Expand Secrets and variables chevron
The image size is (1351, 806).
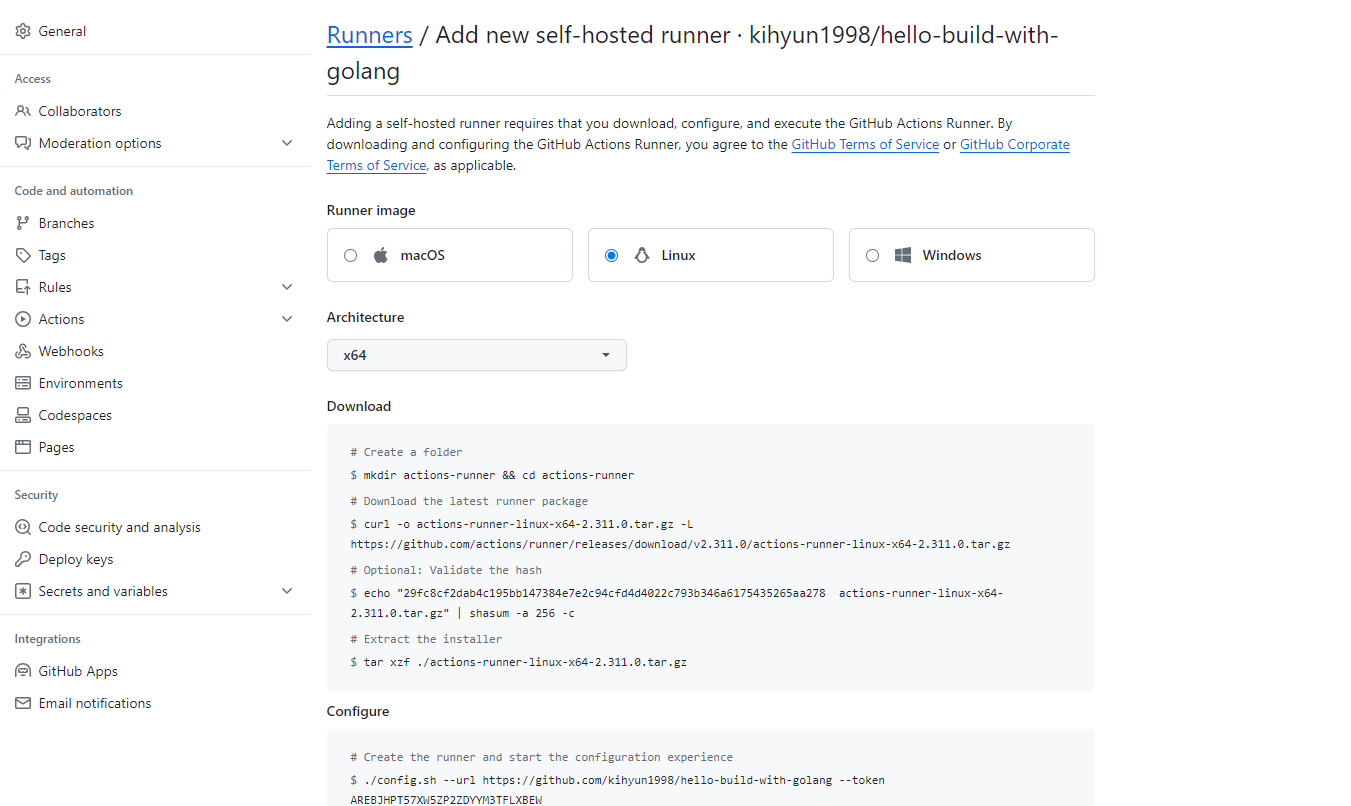click(287, 591)
